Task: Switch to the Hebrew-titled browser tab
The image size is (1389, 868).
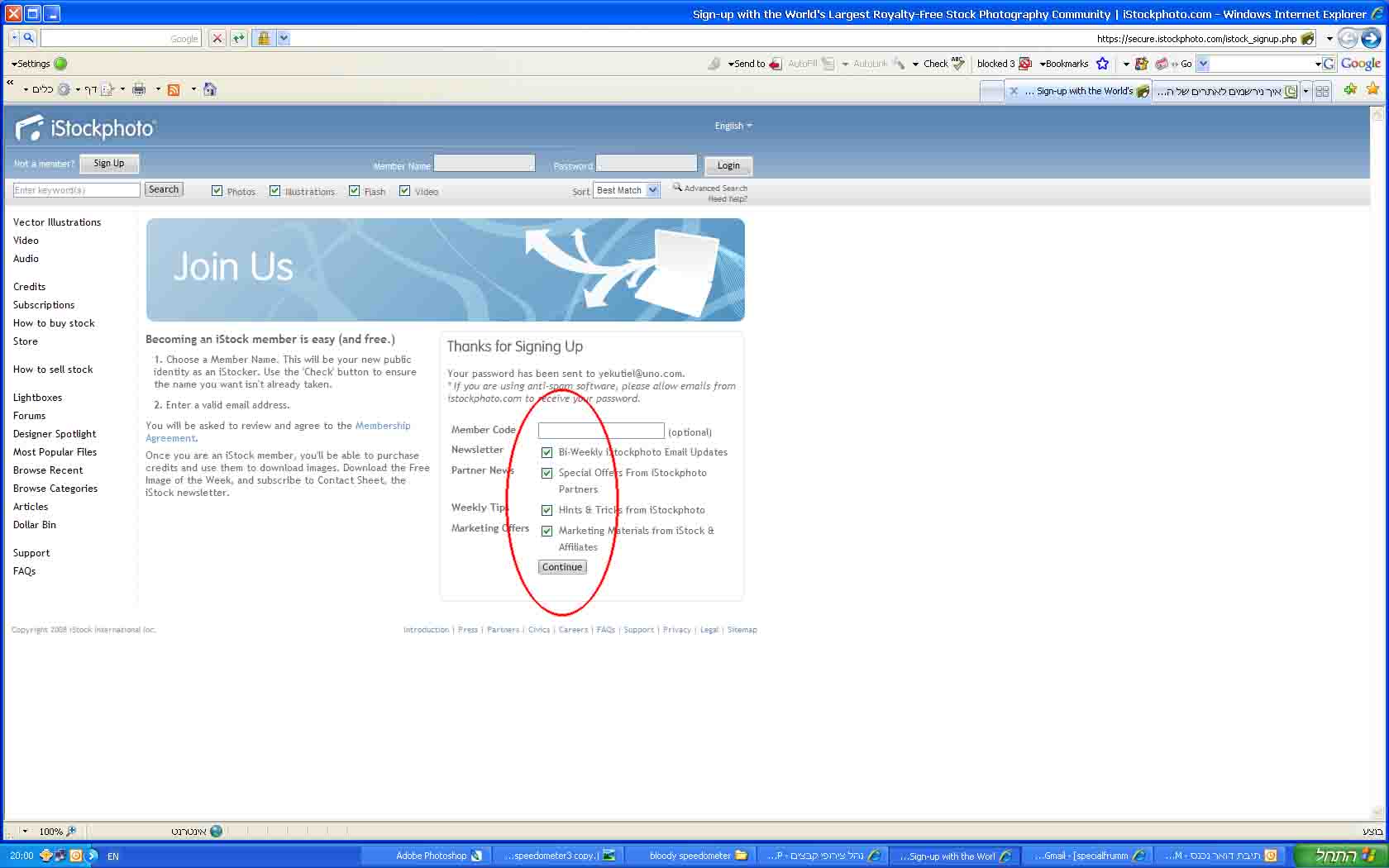Action: 1226,91
